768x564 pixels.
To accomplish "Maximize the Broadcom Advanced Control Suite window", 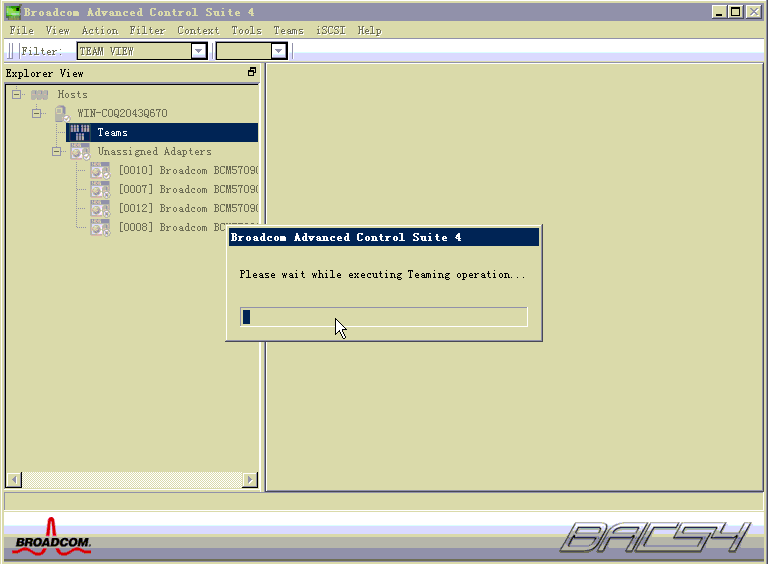I will (735, 12).
